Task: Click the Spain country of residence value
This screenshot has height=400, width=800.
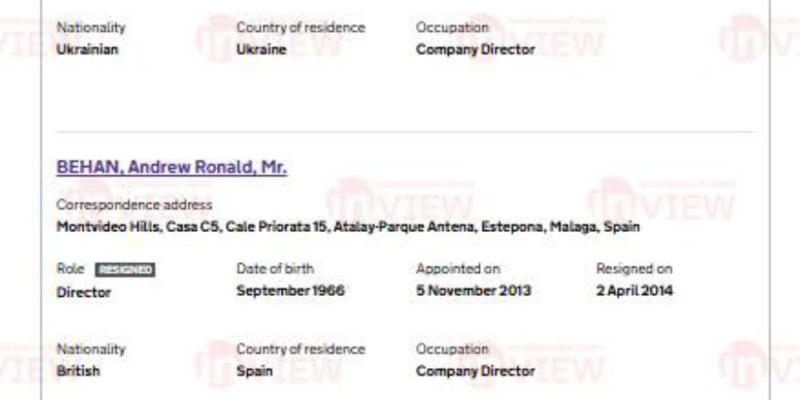Action: (257, 371)
